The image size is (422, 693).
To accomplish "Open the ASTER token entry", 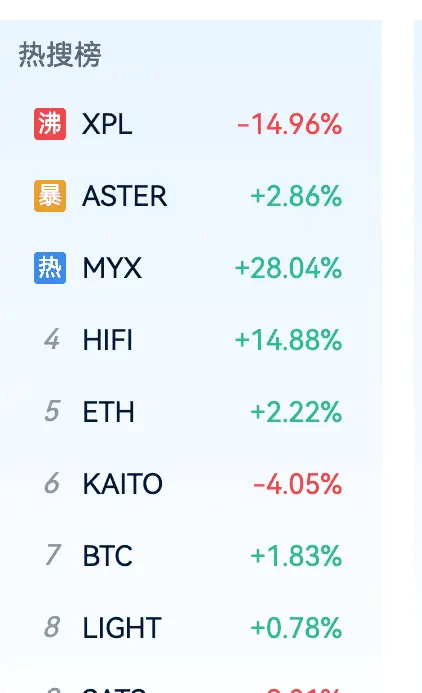I will (x=188, y=196).
